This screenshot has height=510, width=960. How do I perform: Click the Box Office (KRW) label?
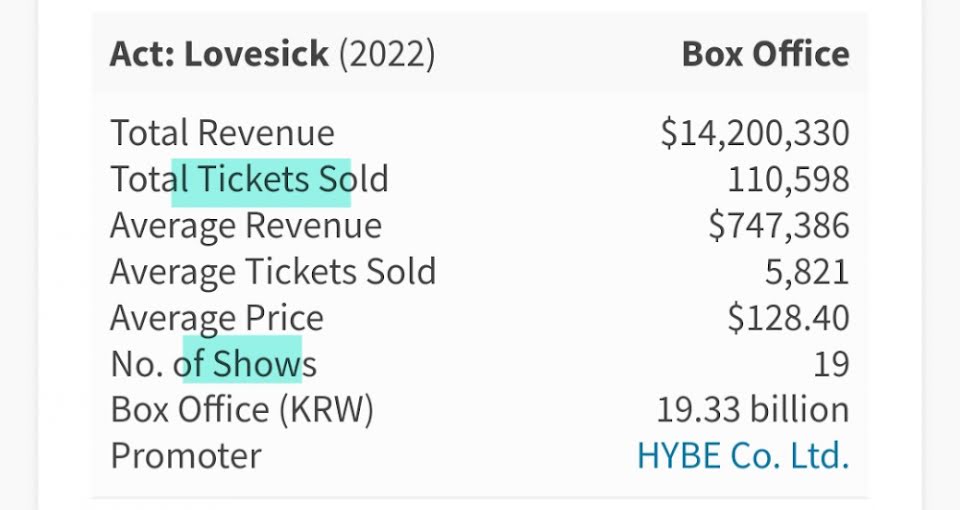point(241,410)
